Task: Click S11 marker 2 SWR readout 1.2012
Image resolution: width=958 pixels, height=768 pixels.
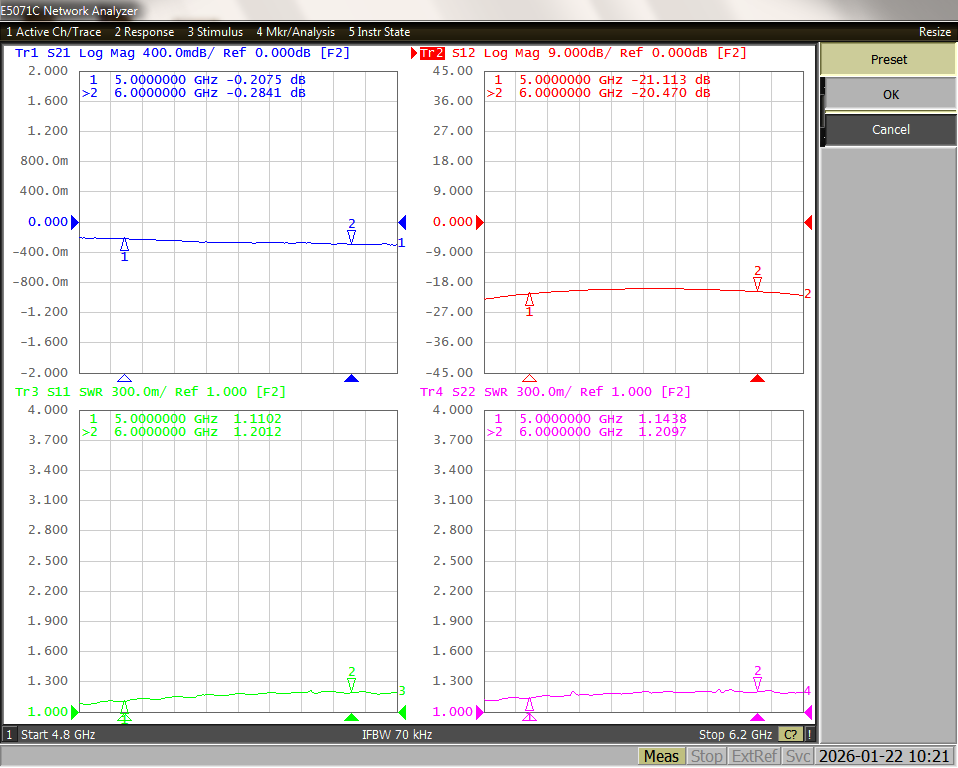Action: coord(258,432)
